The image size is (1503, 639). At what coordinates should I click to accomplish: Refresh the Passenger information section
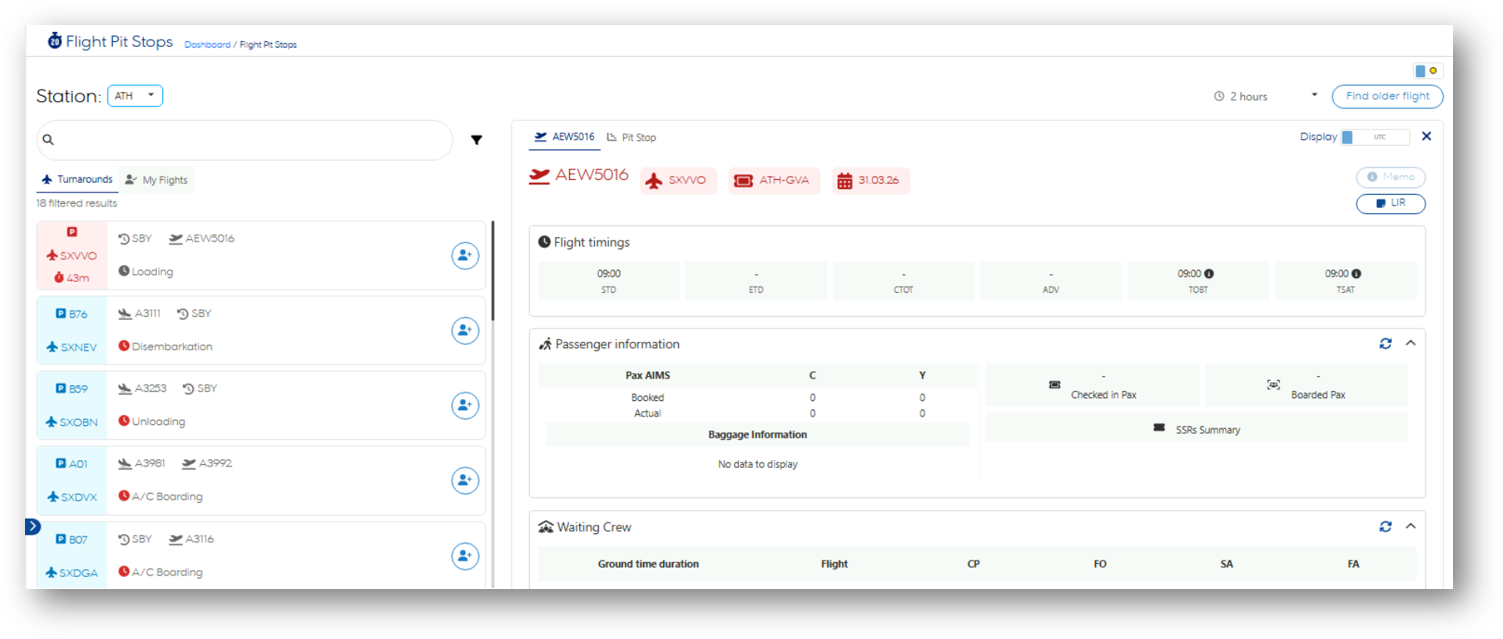(1385, 344)
